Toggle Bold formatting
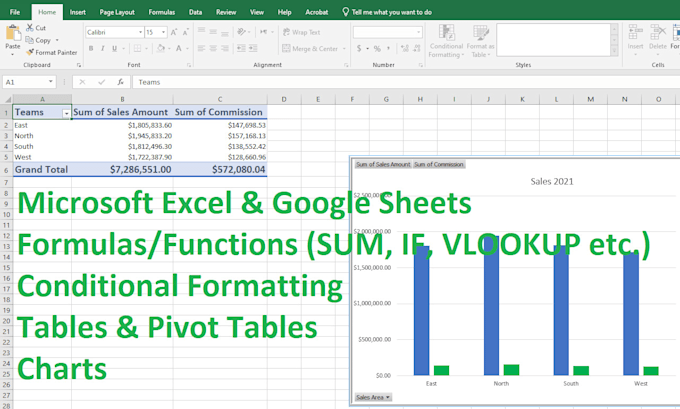Image resolution: width=680 pixels, height=409 pixels. tap(91, 48)
